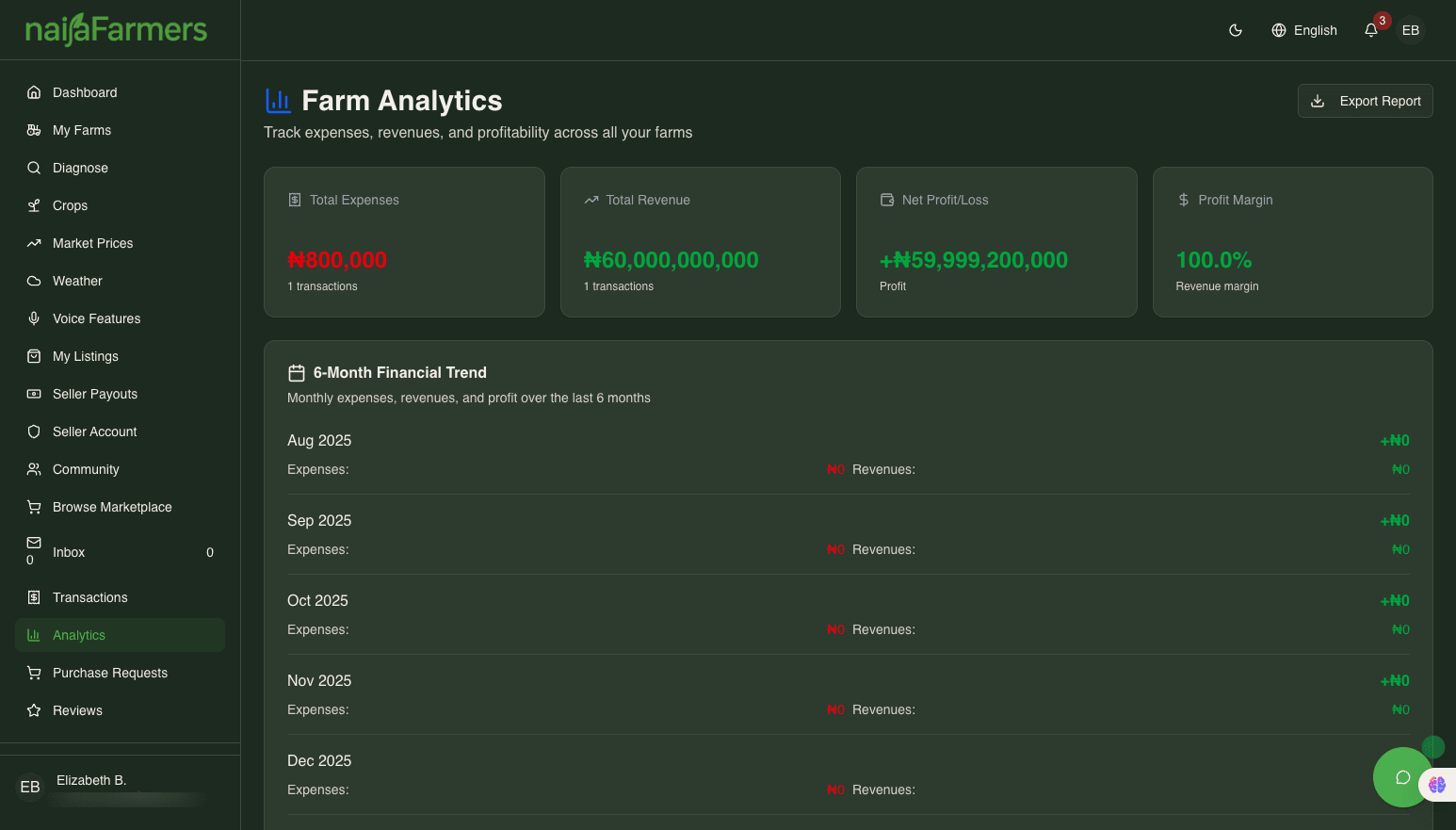Click the Weather cloud icon

(34, 281)
